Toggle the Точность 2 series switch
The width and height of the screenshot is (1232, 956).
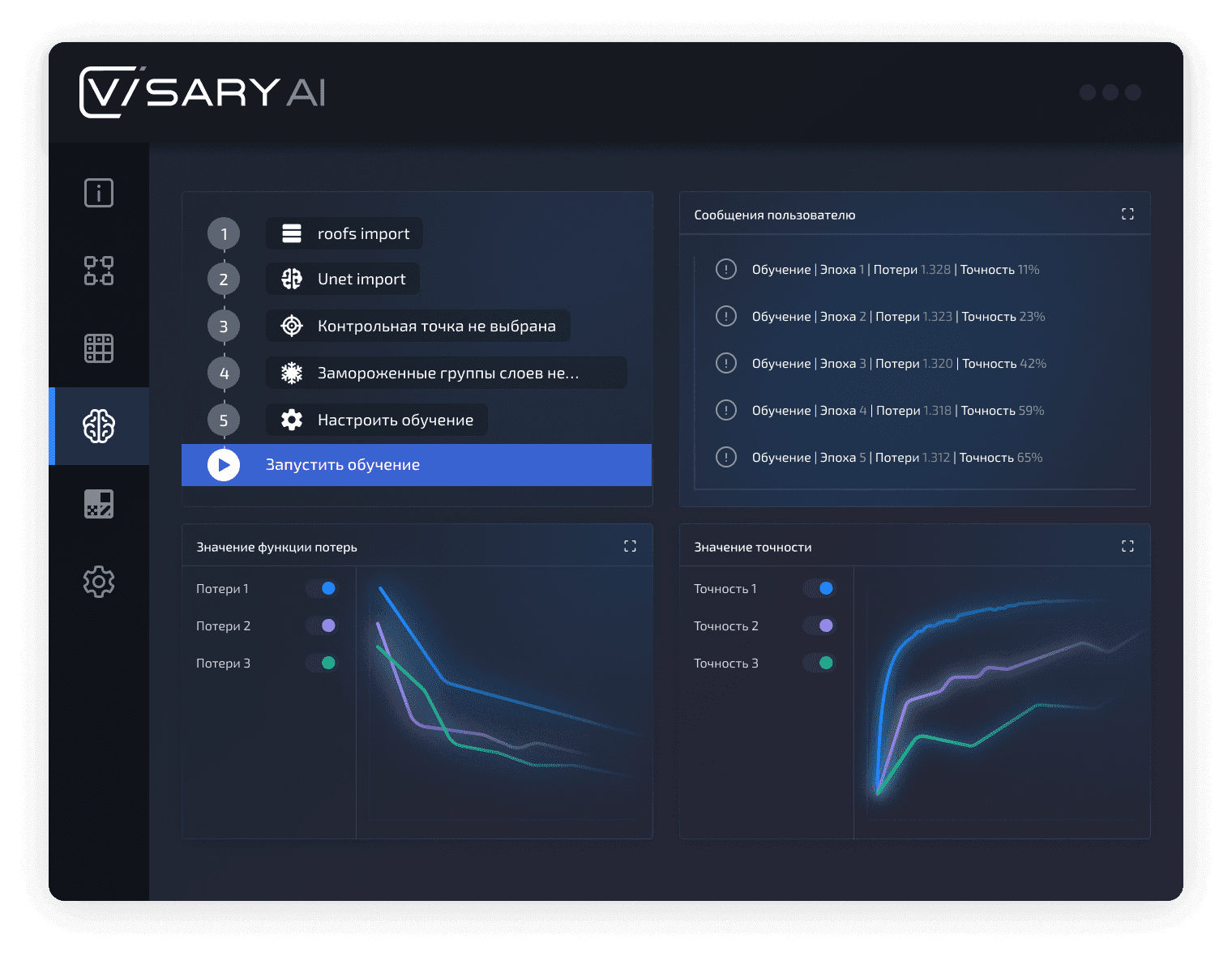819,625
